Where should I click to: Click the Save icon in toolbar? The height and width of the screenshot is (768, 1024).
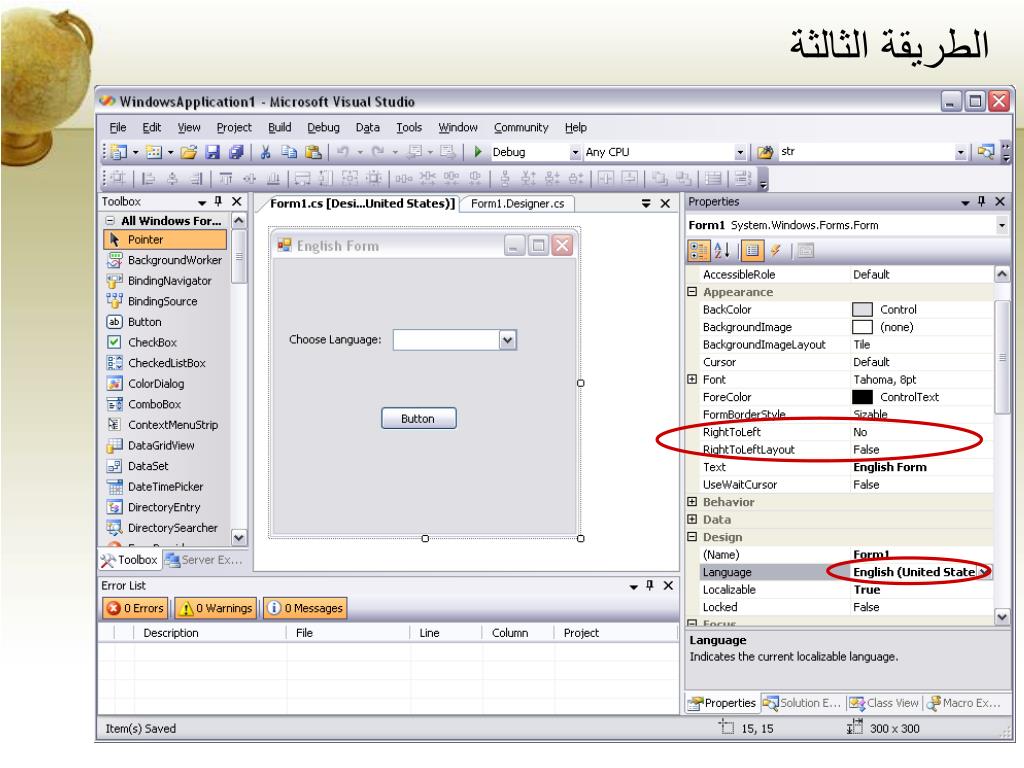tap(212, 152)
